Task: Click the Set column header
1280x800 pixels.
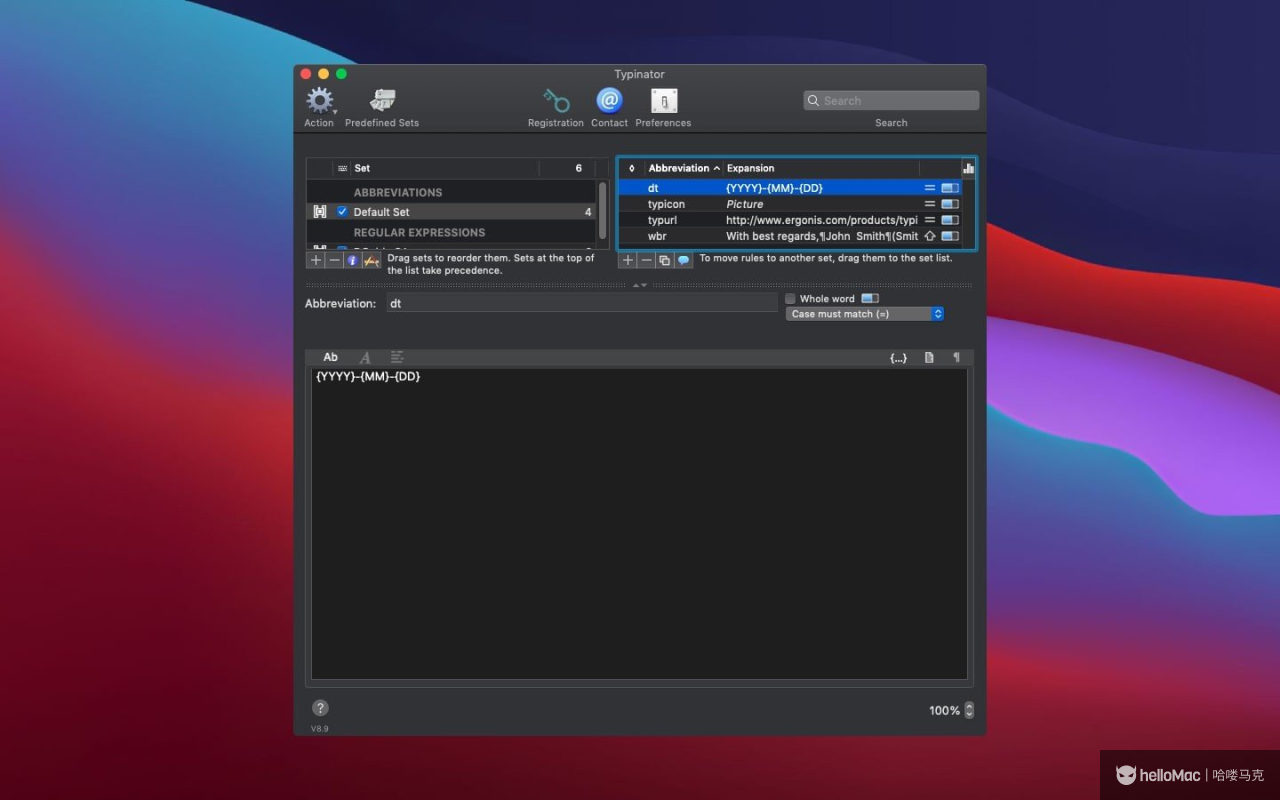Action: pos(444,168)
